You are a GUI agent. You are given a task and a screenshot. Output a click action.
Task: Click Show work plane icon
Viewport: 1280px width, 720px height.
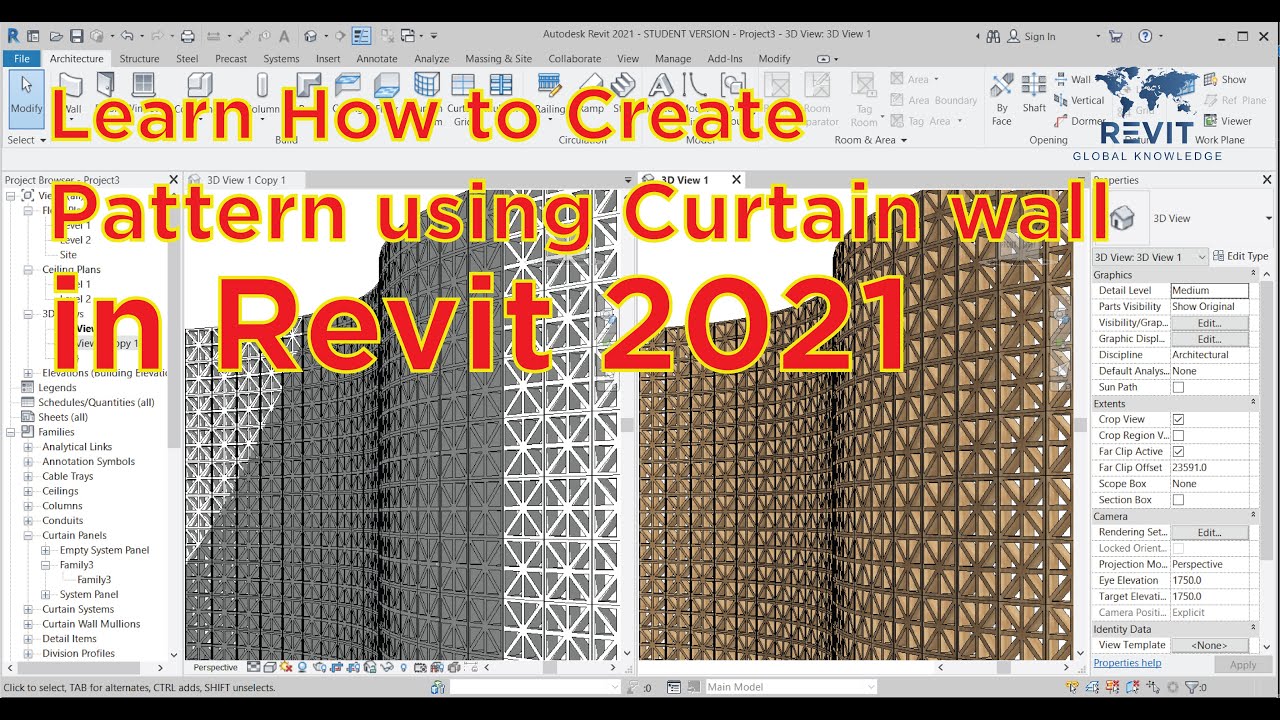click(x=1225, y=79)
